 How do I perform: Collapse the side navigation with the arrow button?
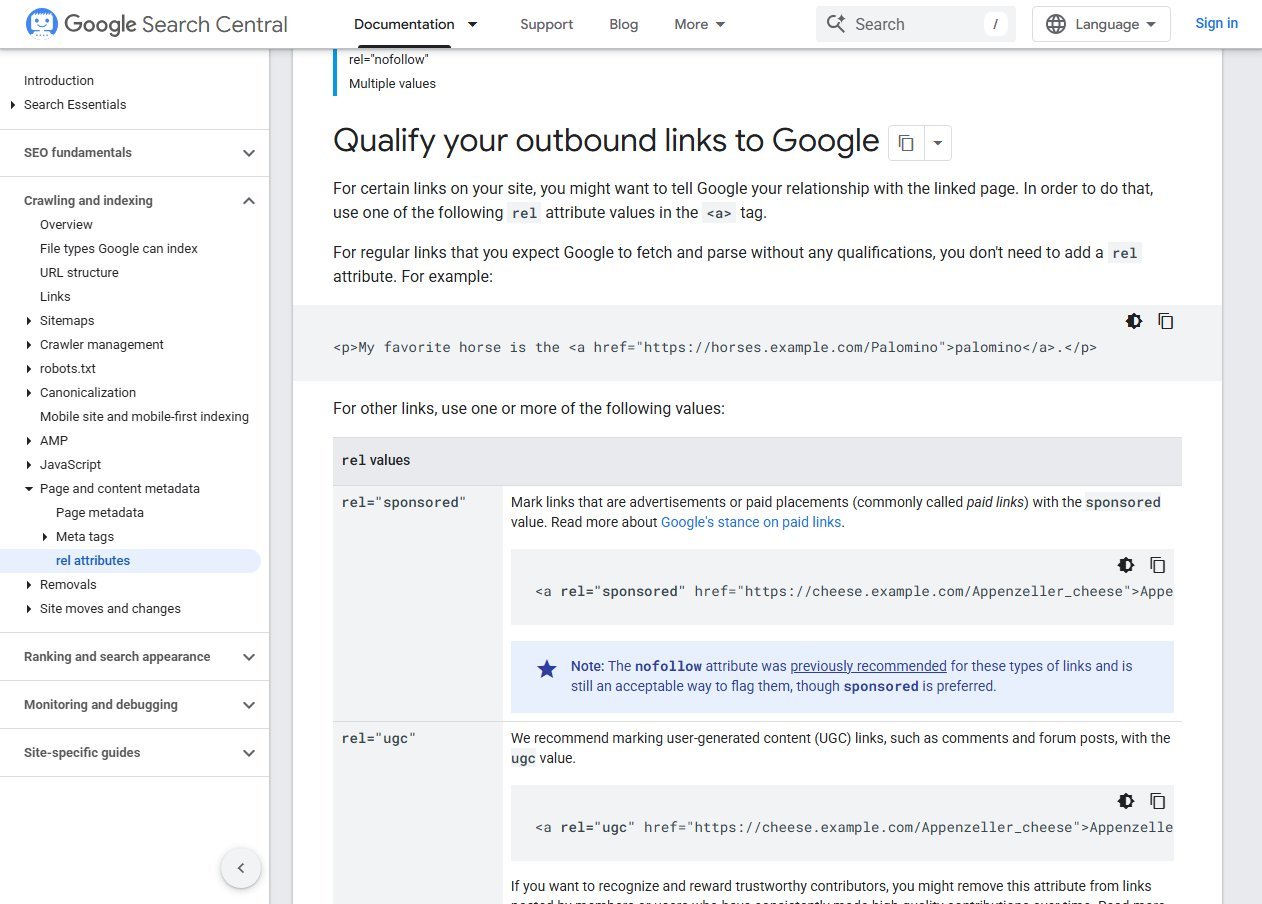click(x=241, y=868)
